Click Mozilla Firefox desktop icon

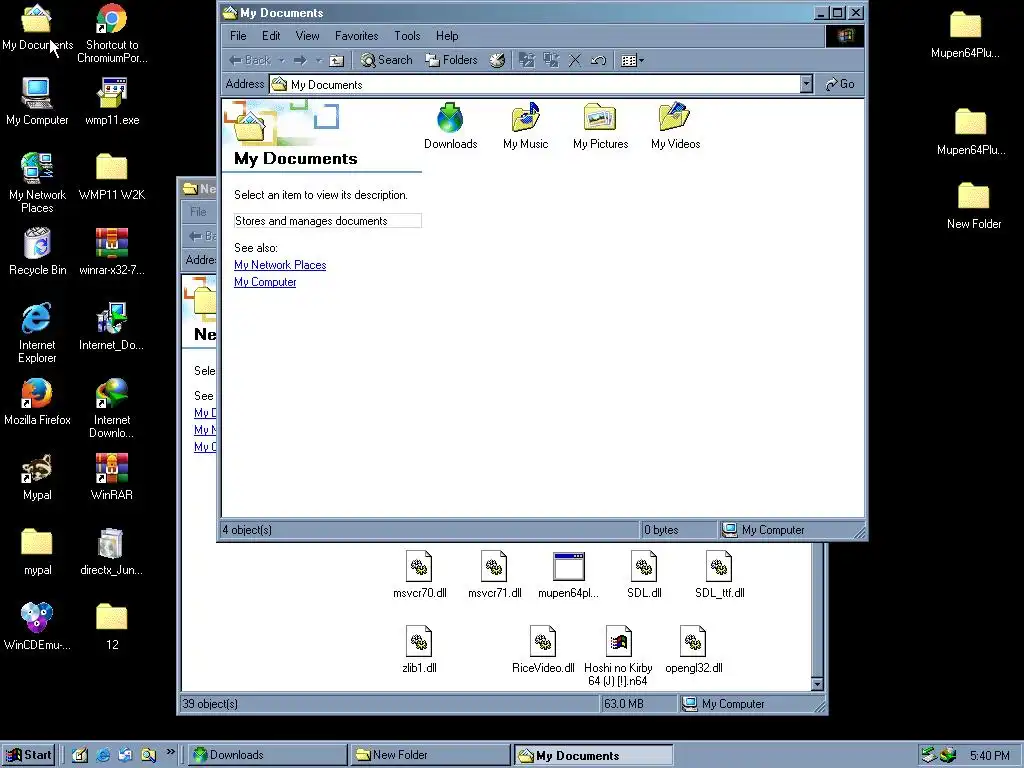tap(37, 402)
